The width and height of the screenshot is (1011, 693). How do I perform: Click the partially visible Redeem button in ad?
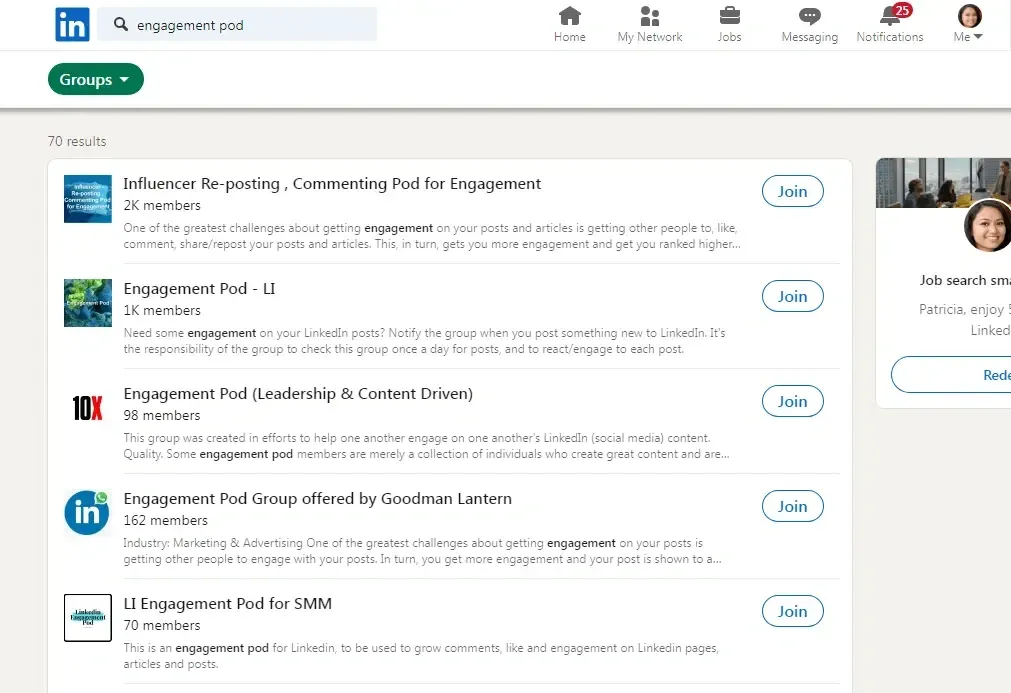pyautogui.click(x=951, y=375)
